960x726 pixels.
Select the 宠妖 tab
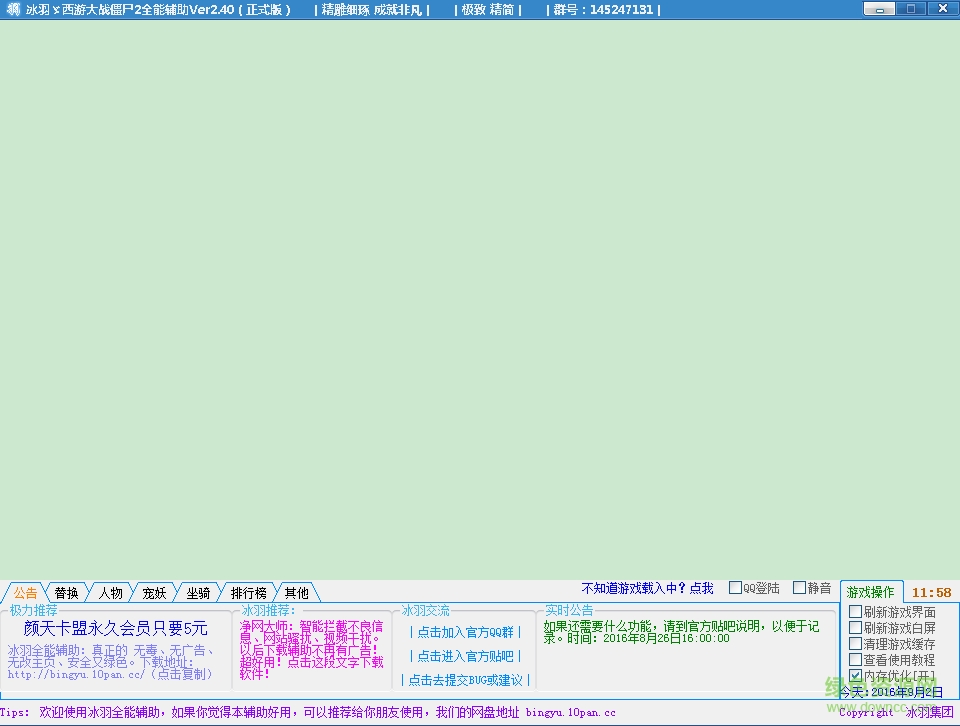point(154,591)
